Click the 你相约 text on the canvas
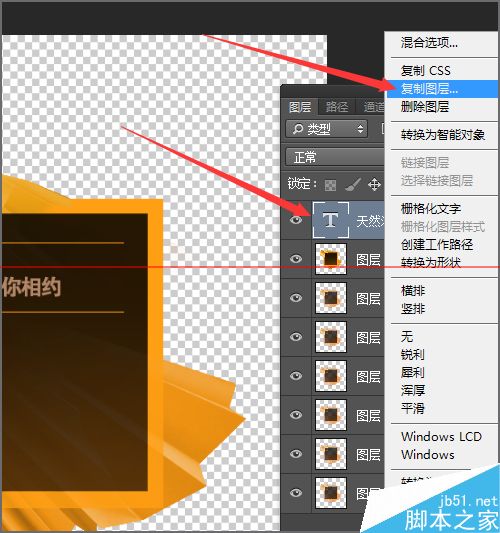Image resolution: width=500 pixels, height=533 pixels. 31,287
